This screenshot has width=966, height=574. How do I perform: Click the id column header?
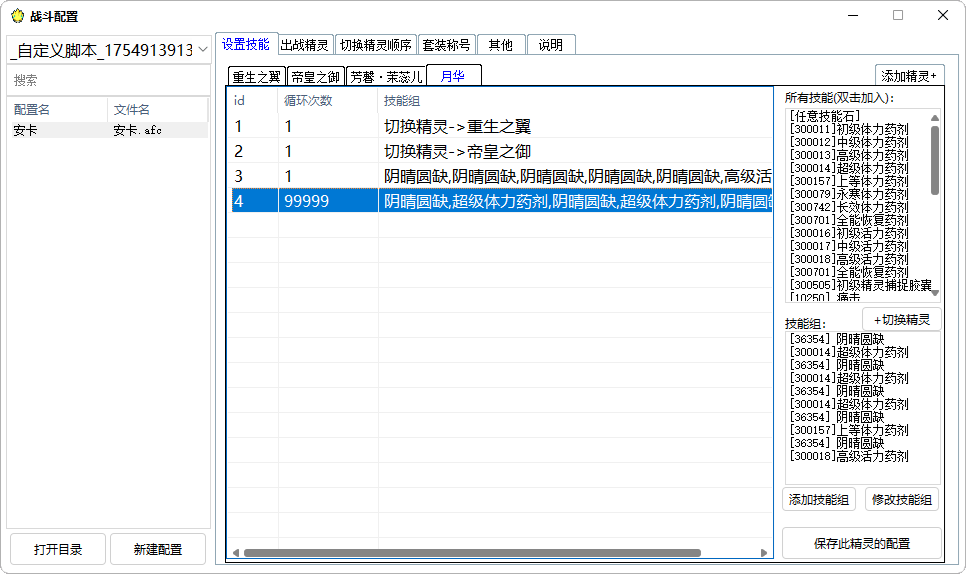[253, 100]
